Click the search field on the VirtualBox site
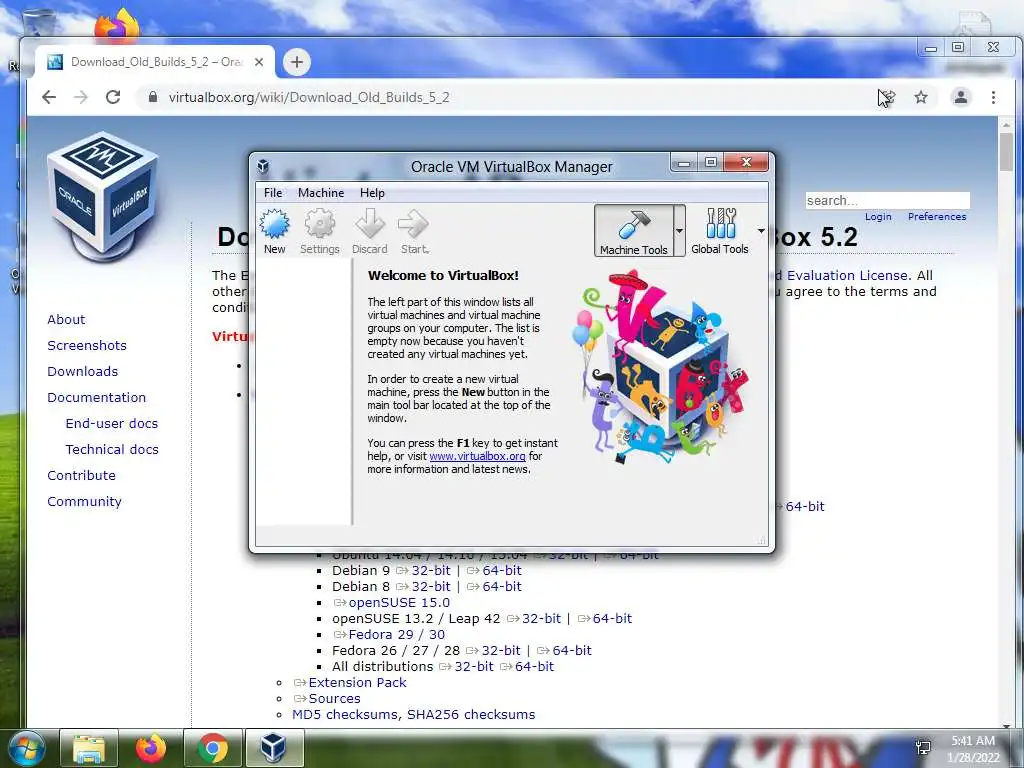The height and width of the screenshot is (768, 1024). coord(888,200)
